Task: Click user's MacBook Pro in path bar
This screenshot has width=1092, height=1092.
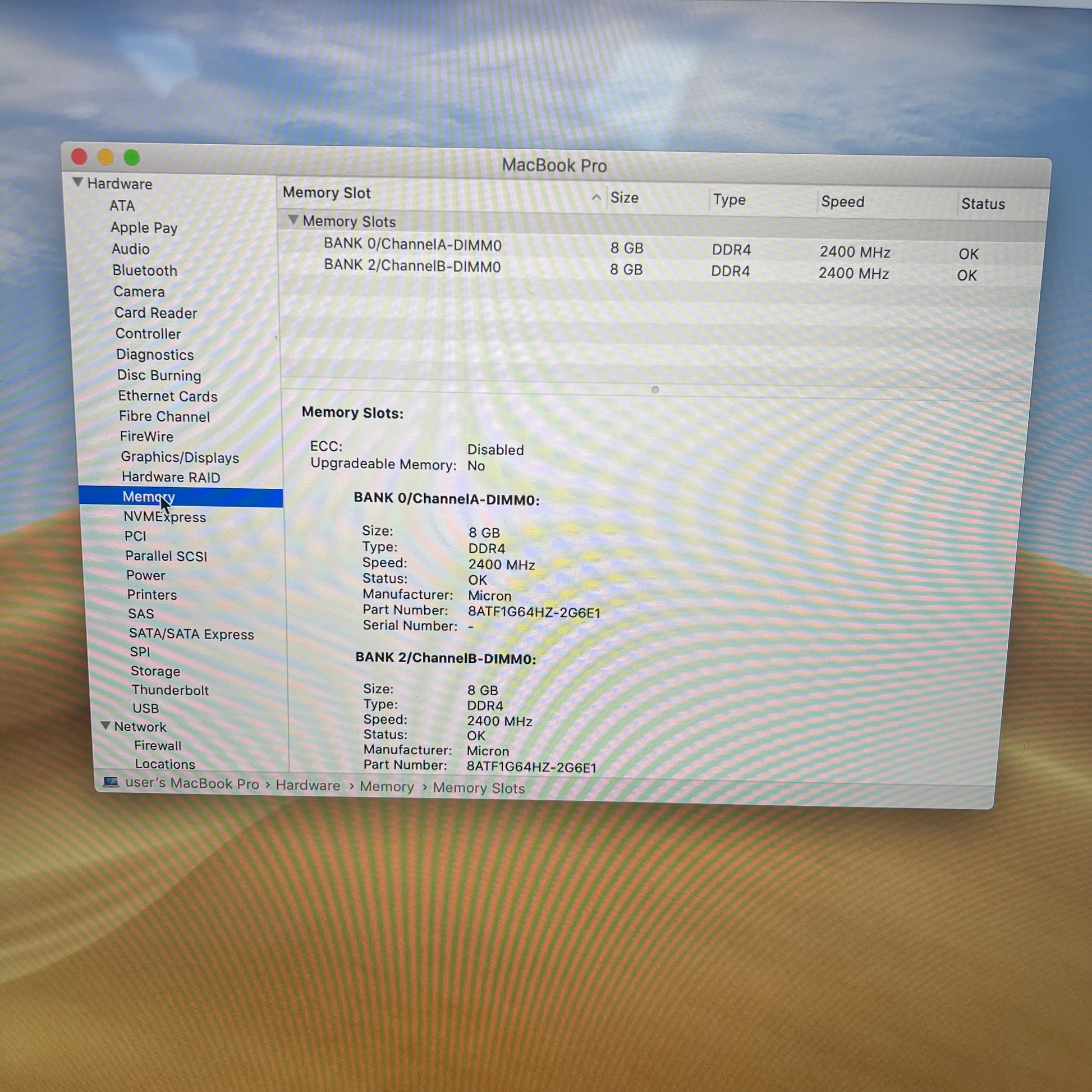Action: [192, 783]
